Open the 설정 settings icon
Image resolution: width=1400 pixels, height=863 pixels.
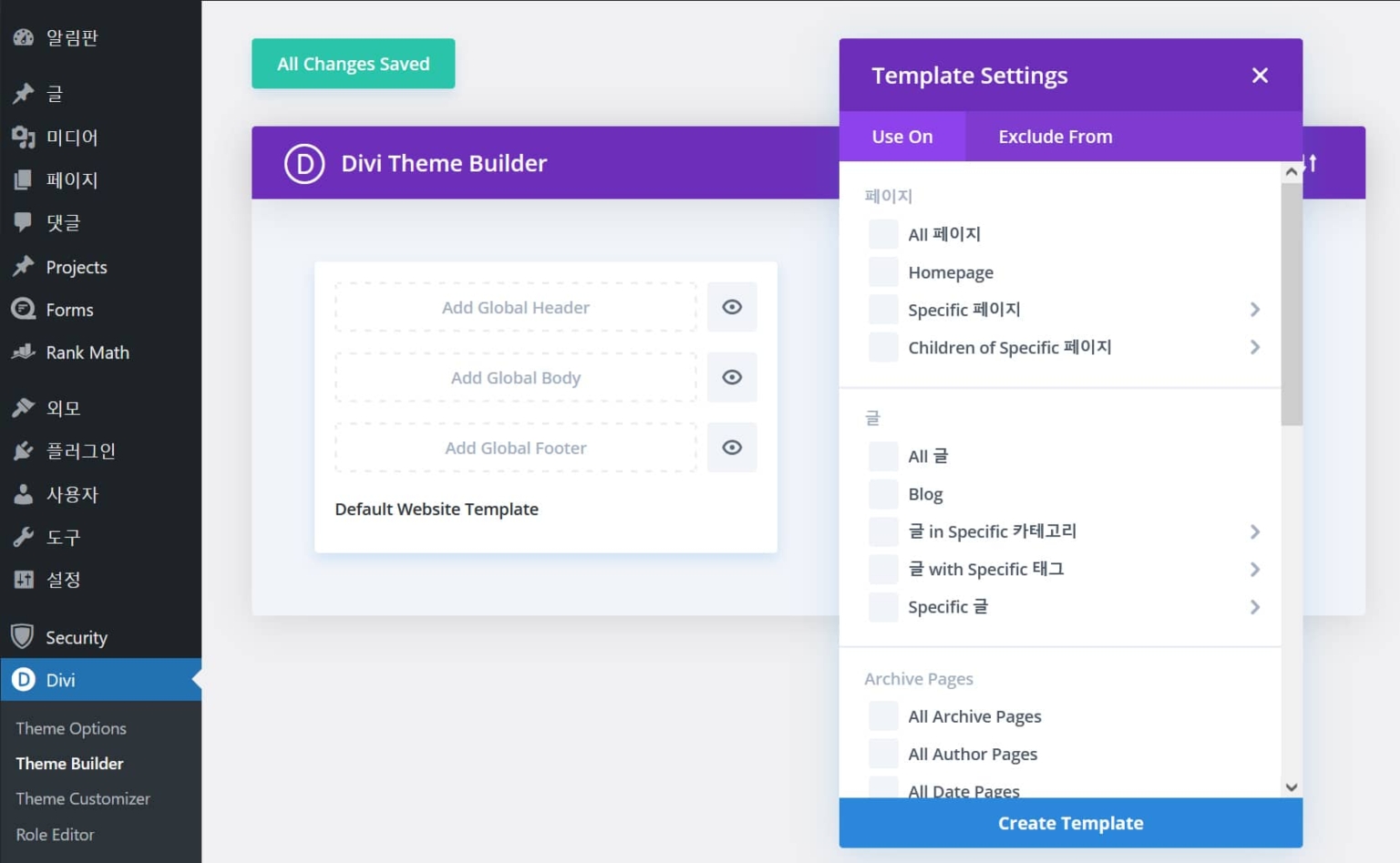(24, 580)
